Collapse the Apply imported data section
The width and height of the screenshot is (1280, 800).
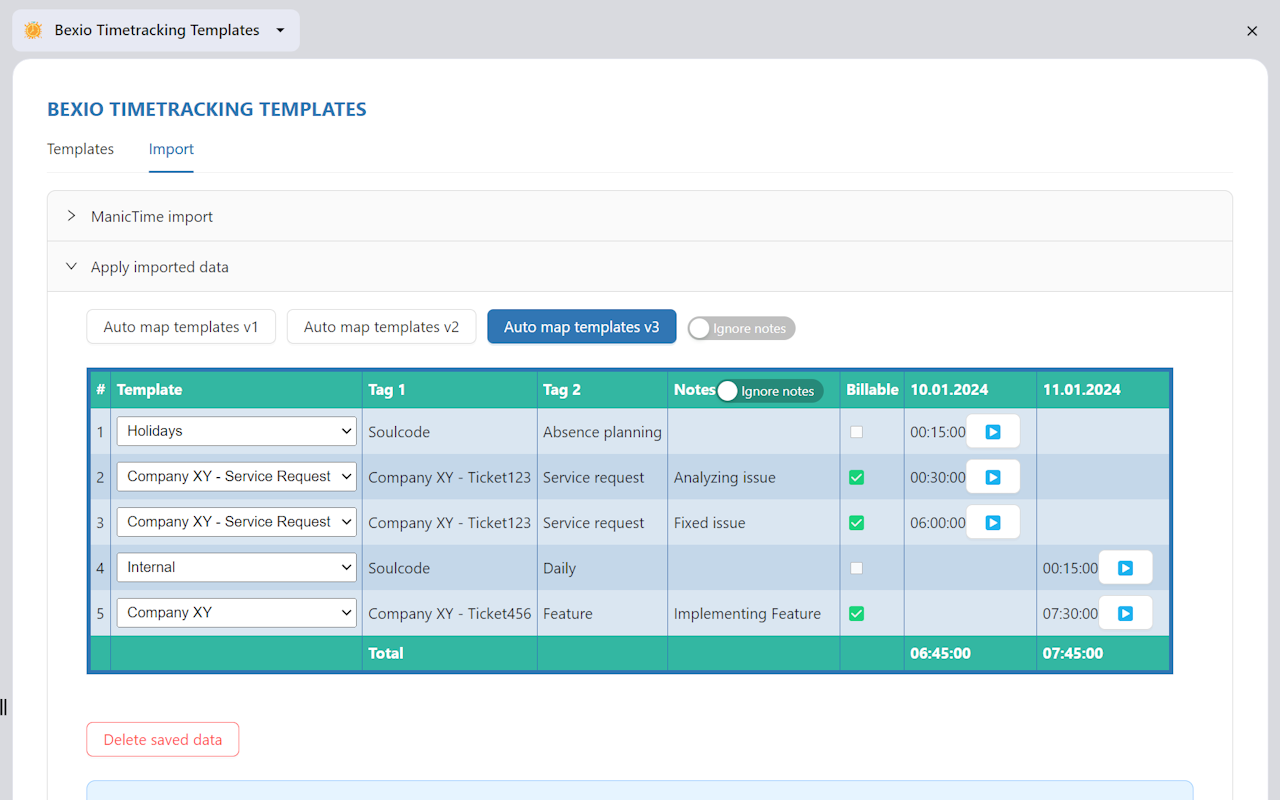click(640, 267)
